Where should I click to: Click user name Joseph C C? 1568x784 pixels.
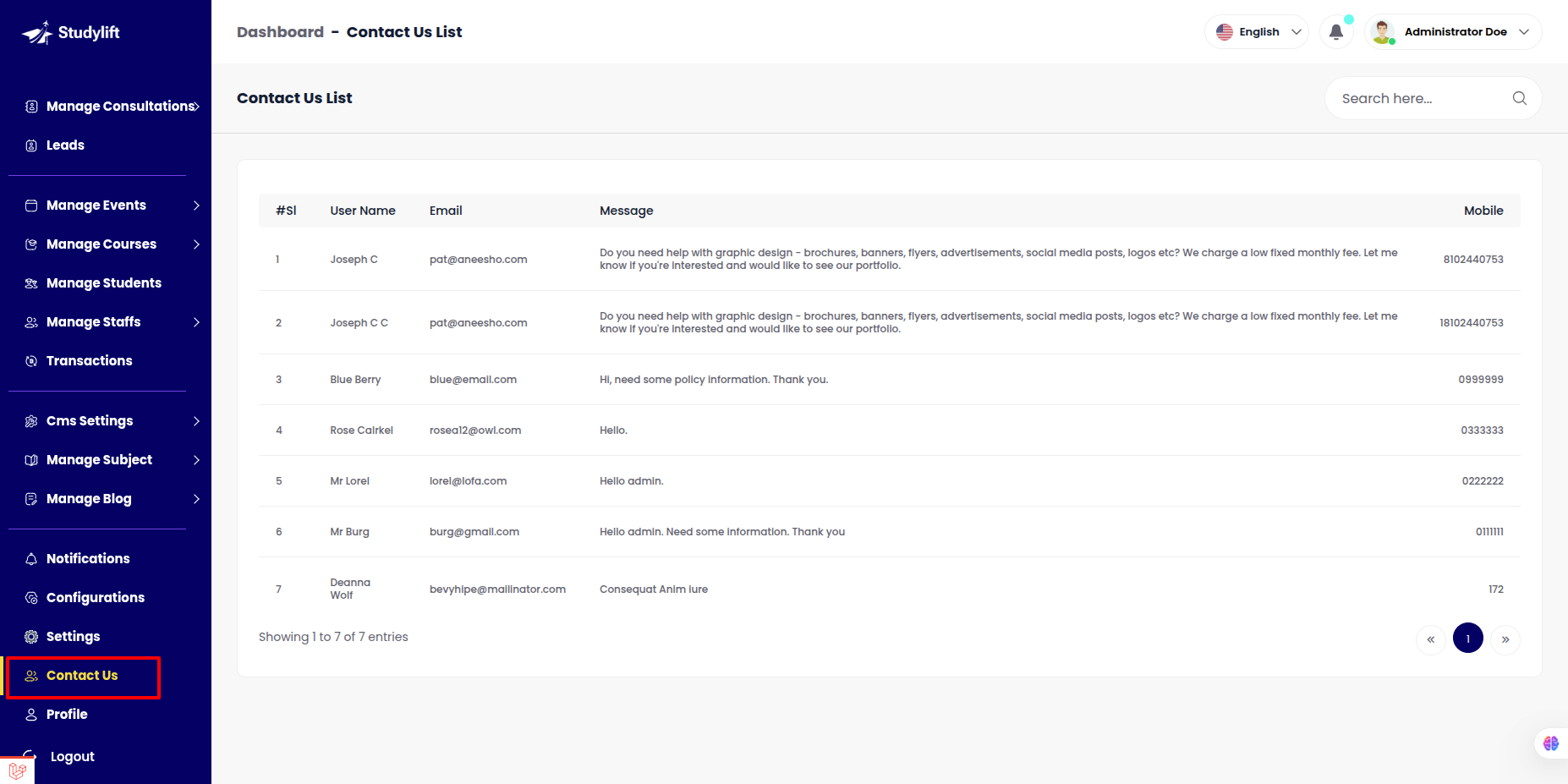pos(359,323)
